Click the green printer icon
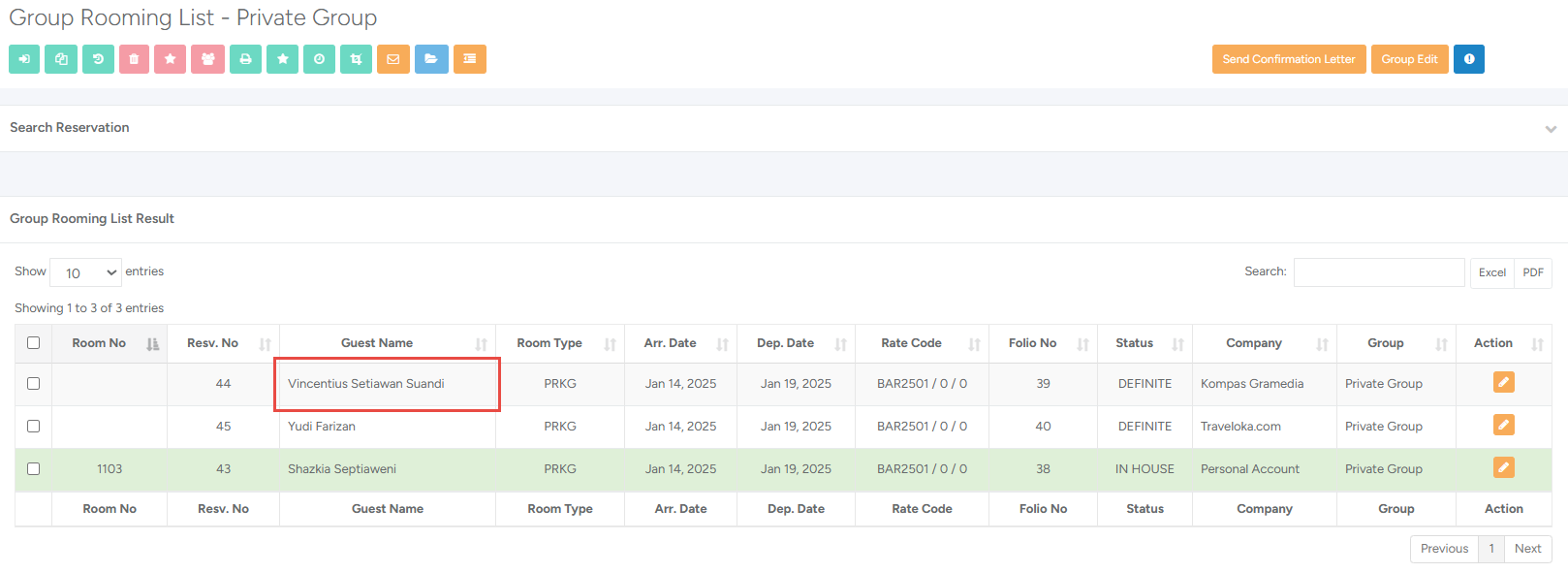 pyautogui.click(x=245, y=59)
